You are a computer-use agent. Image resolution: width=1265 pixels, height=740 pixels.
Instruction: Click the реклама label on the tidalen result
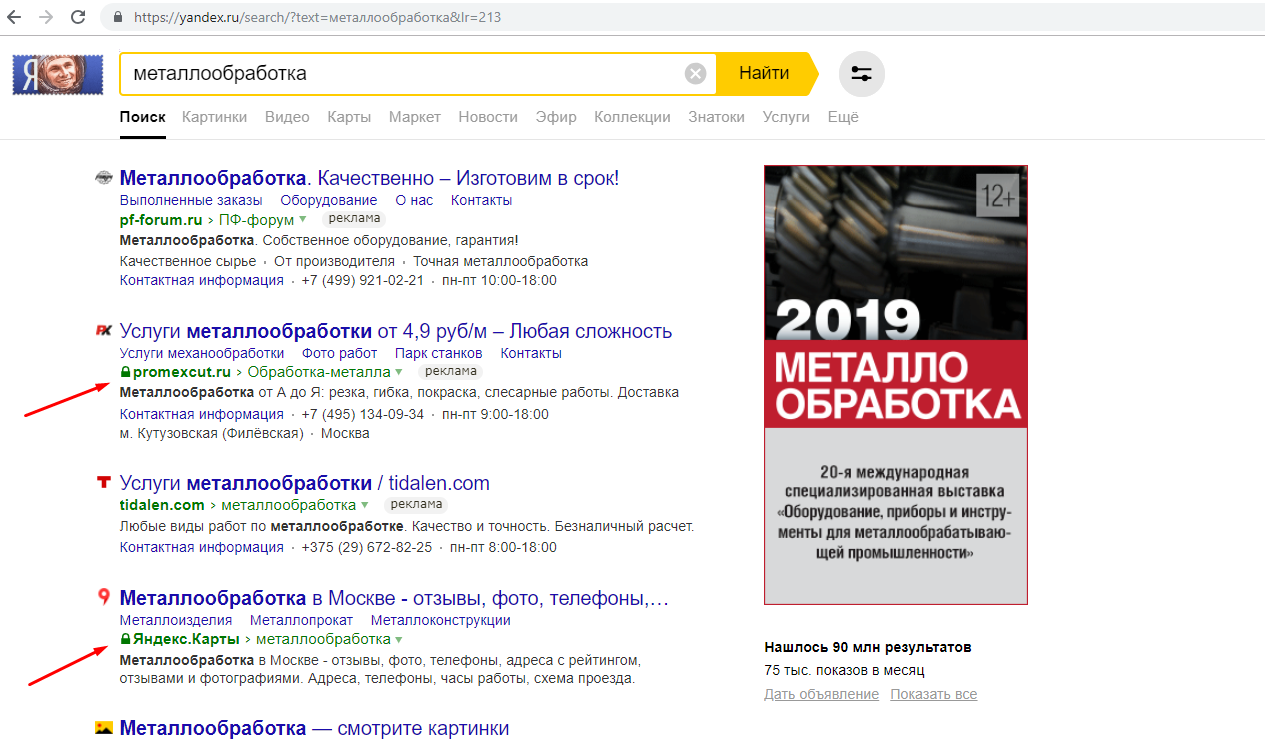[416, 505]
